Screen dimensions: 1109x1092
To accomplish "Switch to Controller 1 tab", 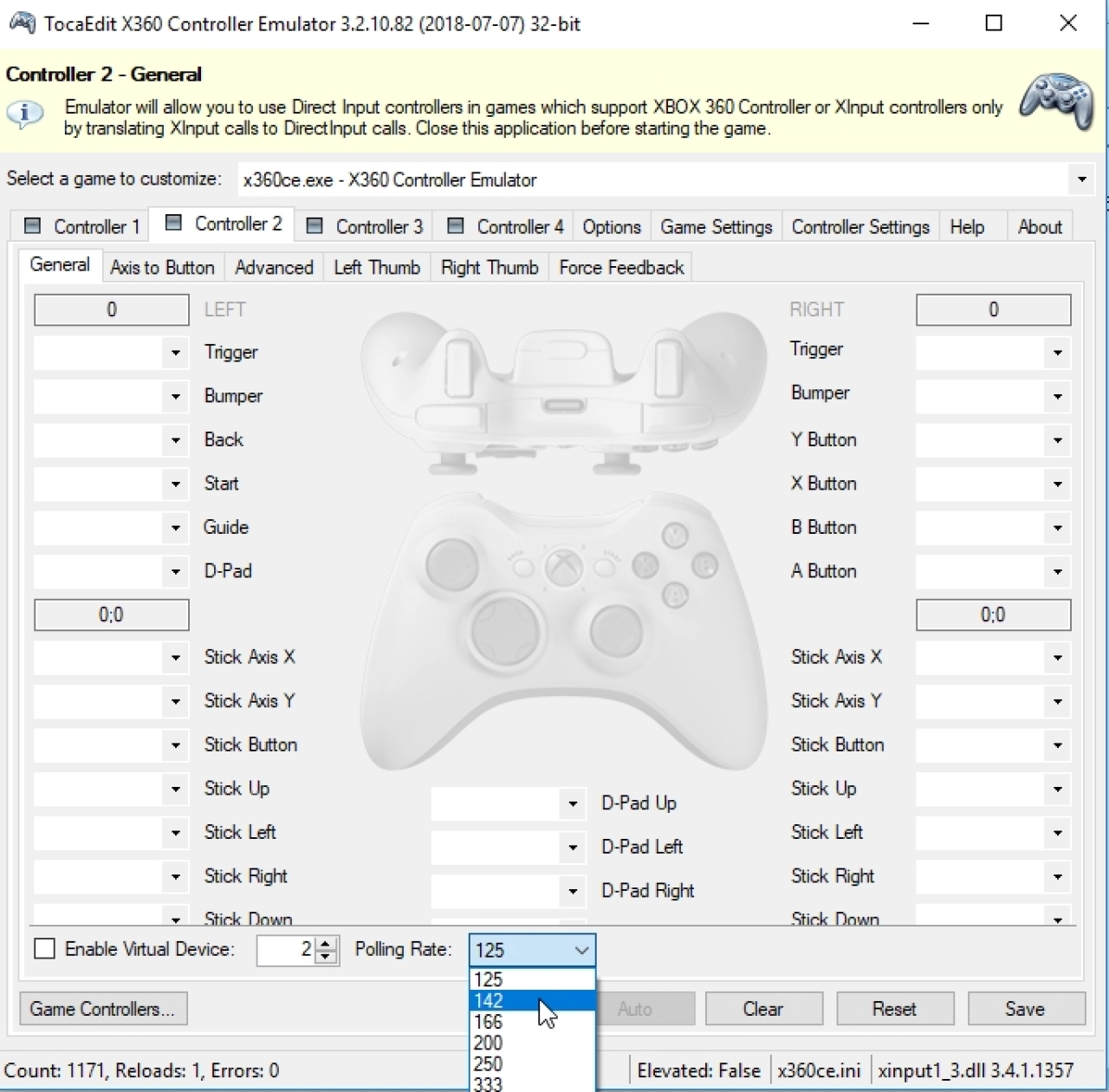I will pyautogui.click(x=81, y=226).
